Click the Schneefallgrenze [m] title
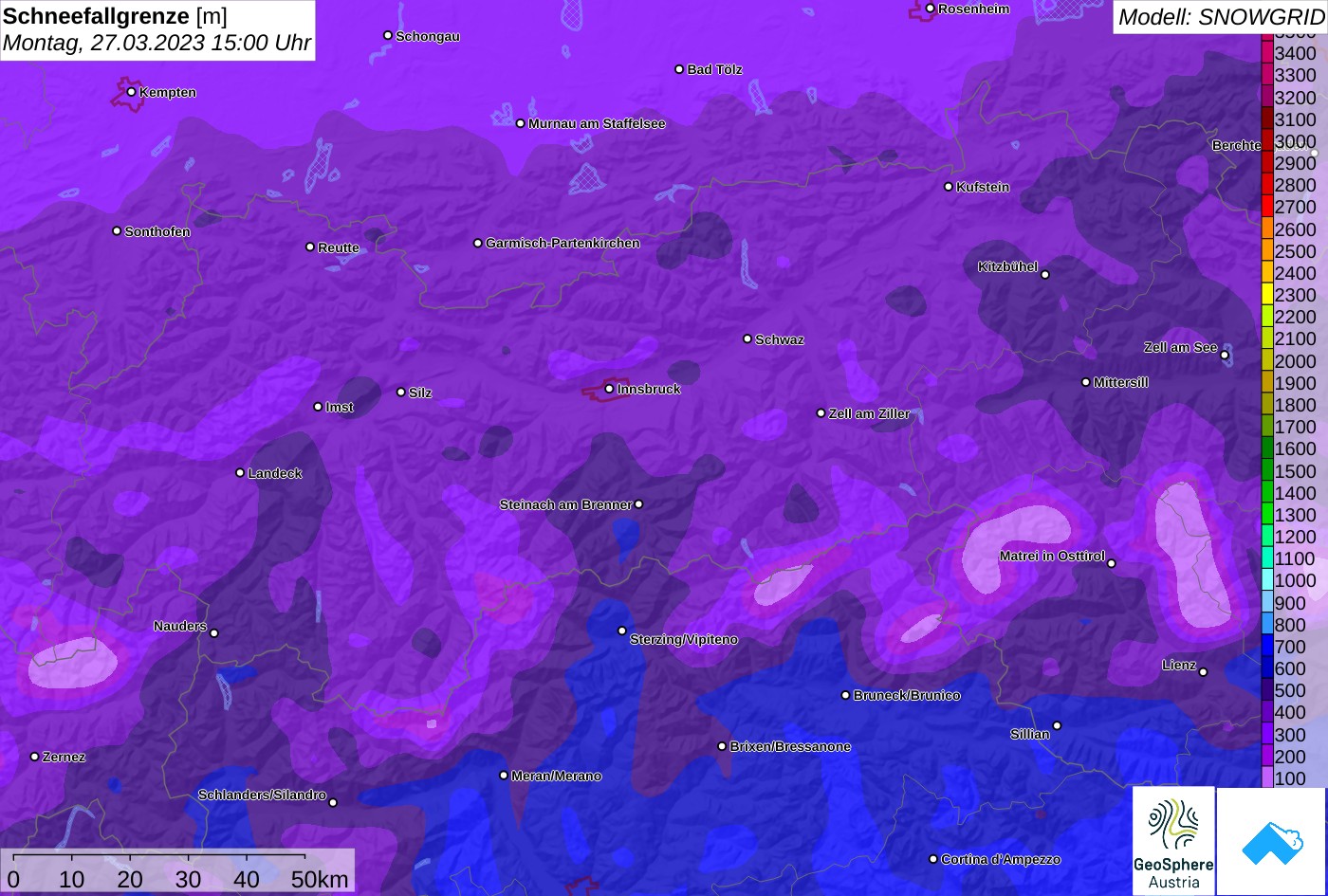This screenshot has width=1328, height=896. pos(115,16)
